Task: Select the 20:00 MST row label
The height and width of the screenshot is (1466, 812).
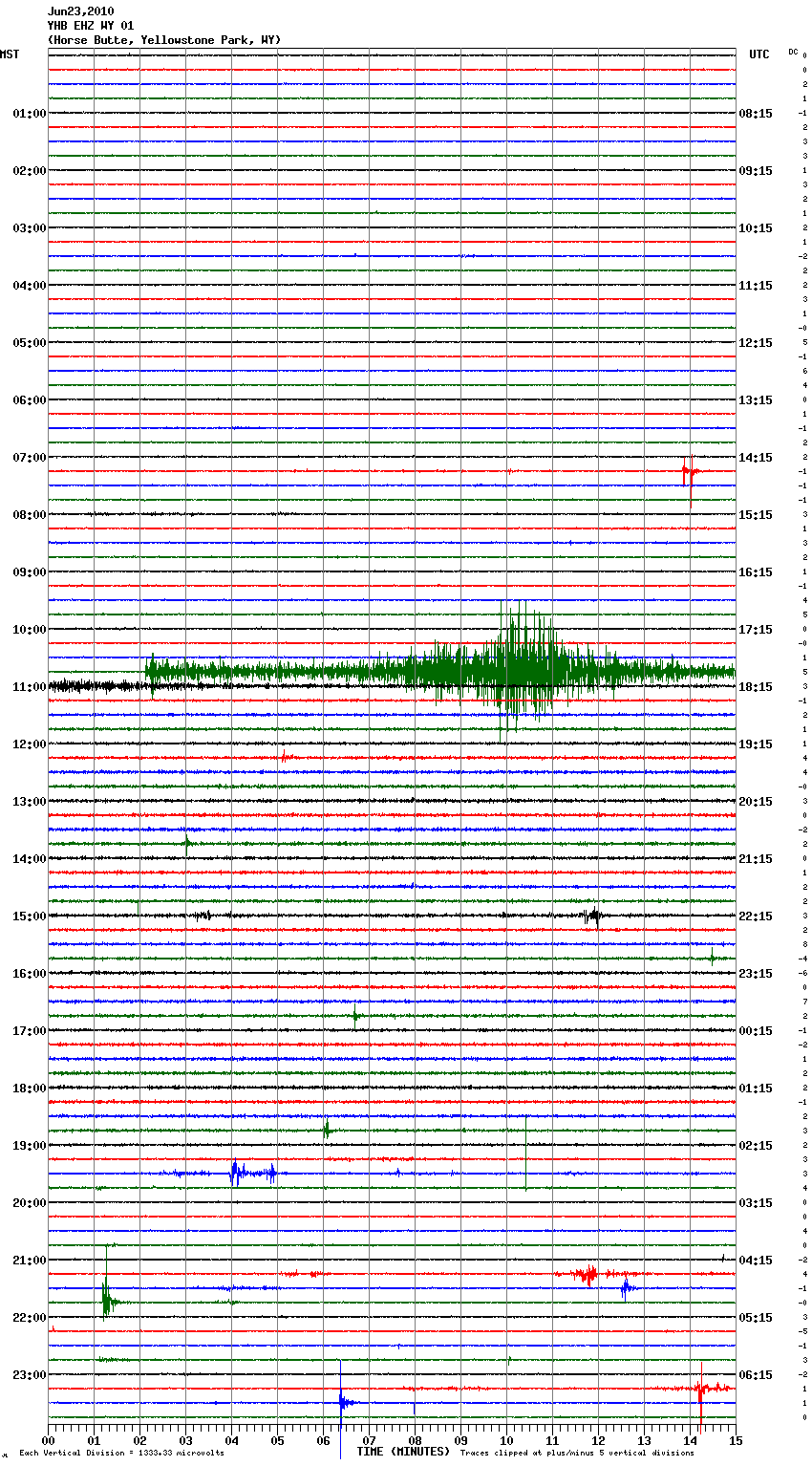Action: tap(29, 1203)
